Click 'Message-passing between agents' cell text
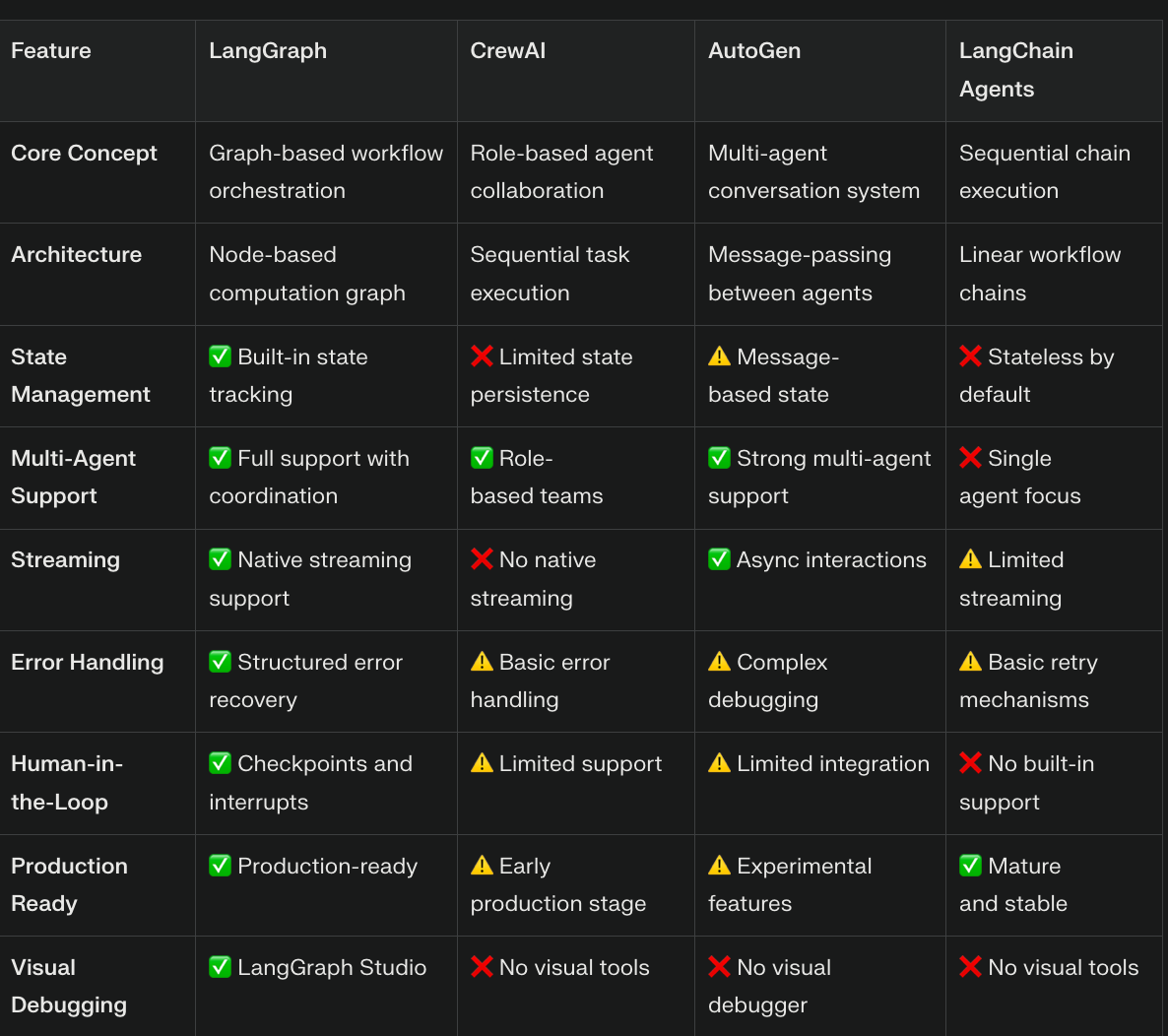Image resolution: width=1168 pixels, height=1036 pixels. pos(800,274)
